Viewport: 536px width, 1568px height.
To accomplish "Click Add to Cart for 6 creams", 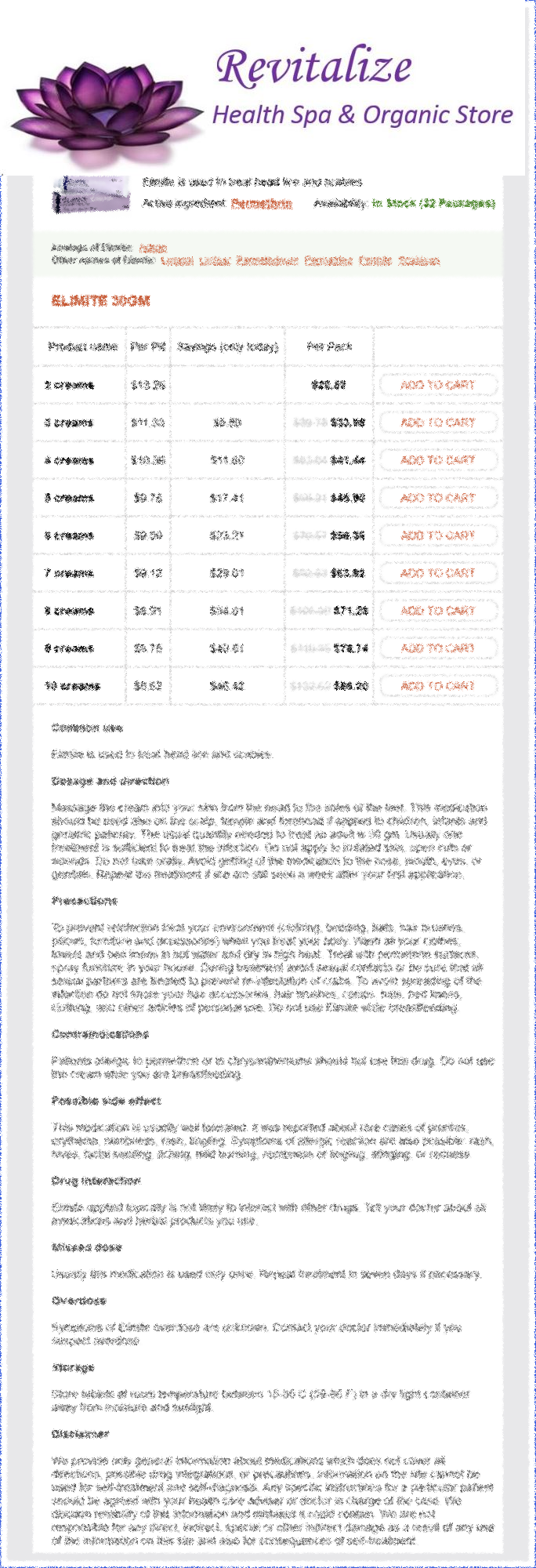I will click(x=438, y=535).
